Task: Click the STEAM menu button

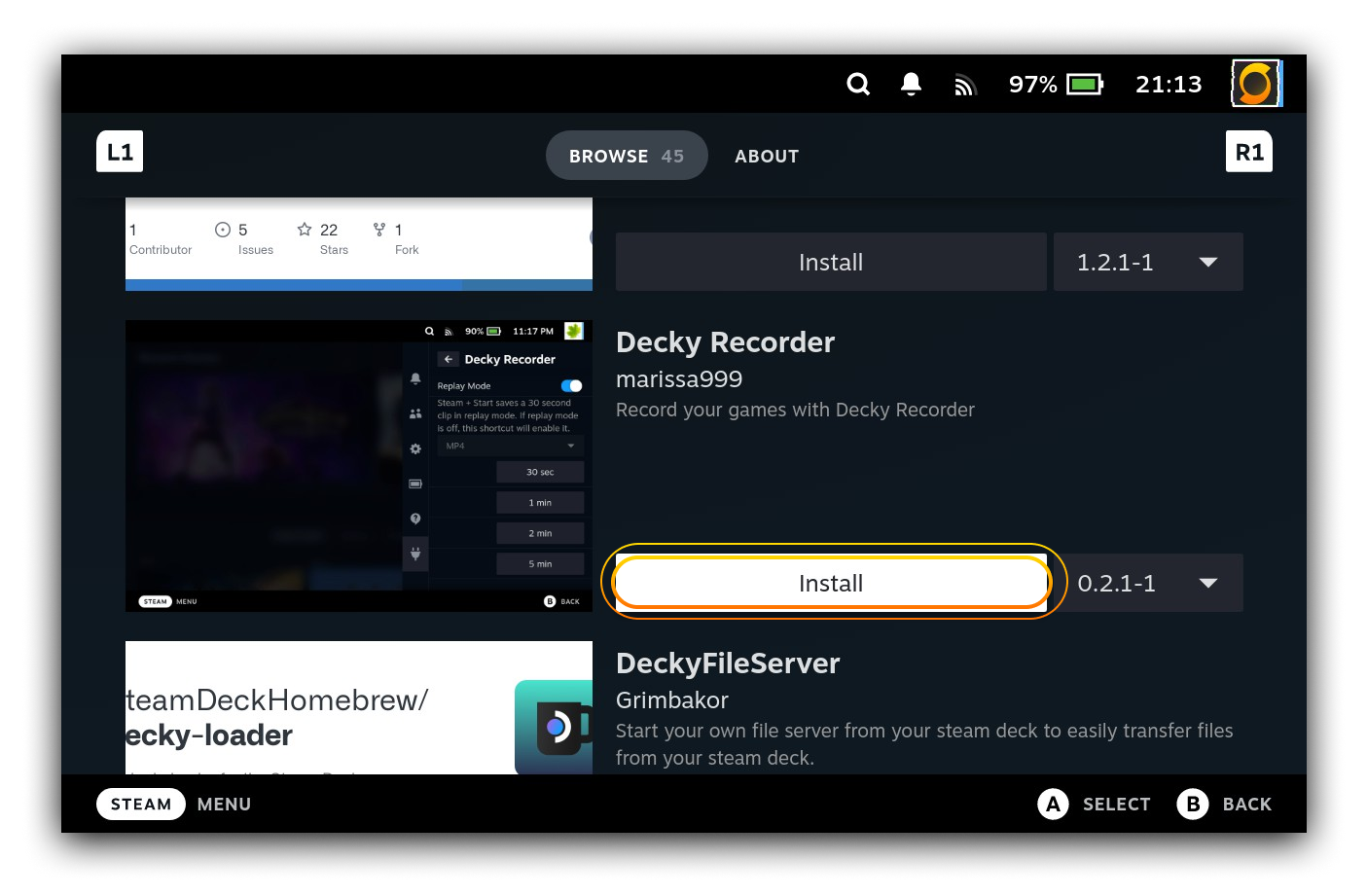Action: [141, 804]
